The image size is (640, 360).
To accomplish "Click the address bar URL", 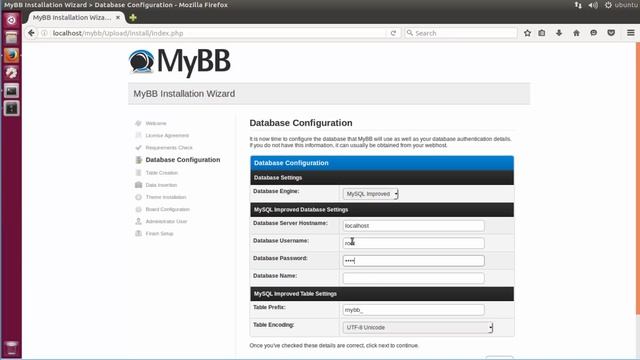I will 118,33.
